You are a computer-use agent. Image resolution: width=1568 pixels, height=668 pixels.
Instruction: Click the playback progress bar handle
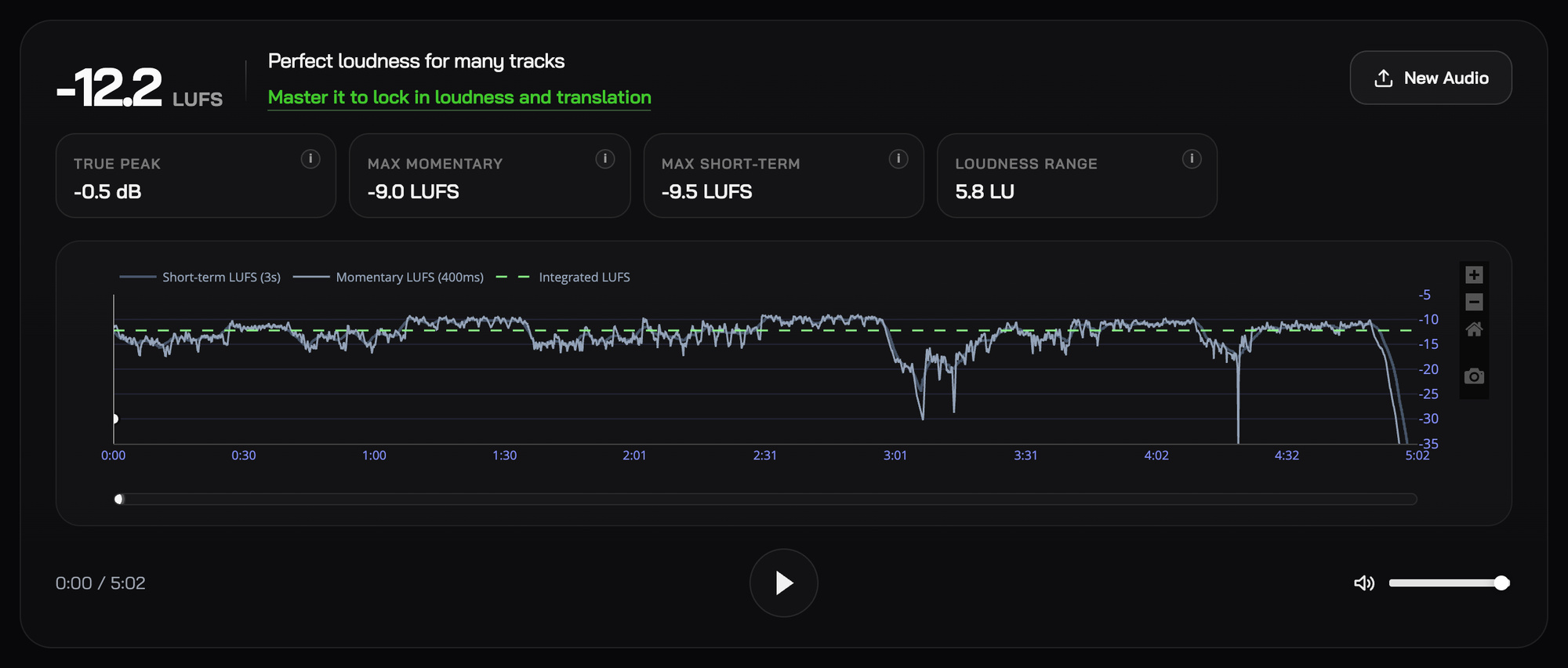119,499
